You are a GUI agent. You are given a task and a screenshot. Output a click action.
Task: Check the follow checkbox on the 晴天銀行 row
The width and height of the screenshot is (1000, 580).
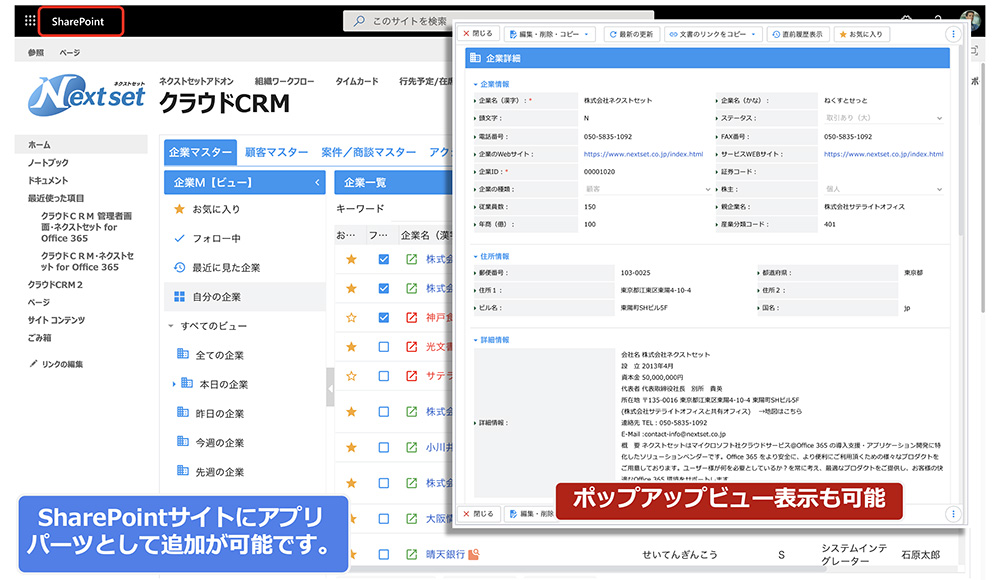pyautogui.click(x=383, y=554)
